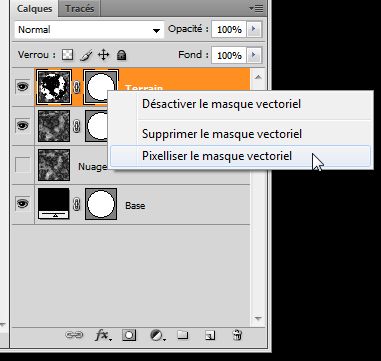Delete layer trash icon
Image resolution: width=381 pixels, height=361 pixels.
click(x=236, y=335)
